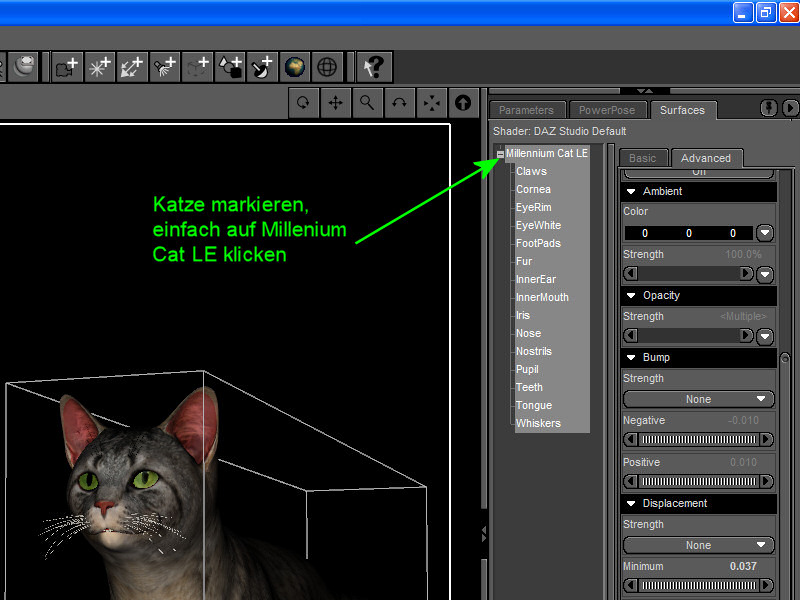The image size is (800, 600).
Task: Select the Pupil surface
Action: pos(527,369)
